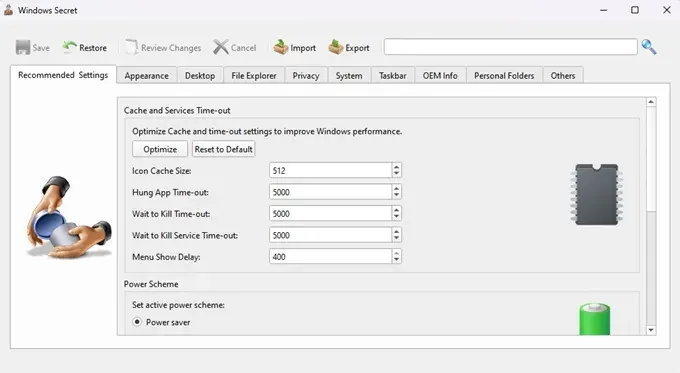Decrease Menu Show Delay value
The image size is (680, 373).
(x=396, y=260)
